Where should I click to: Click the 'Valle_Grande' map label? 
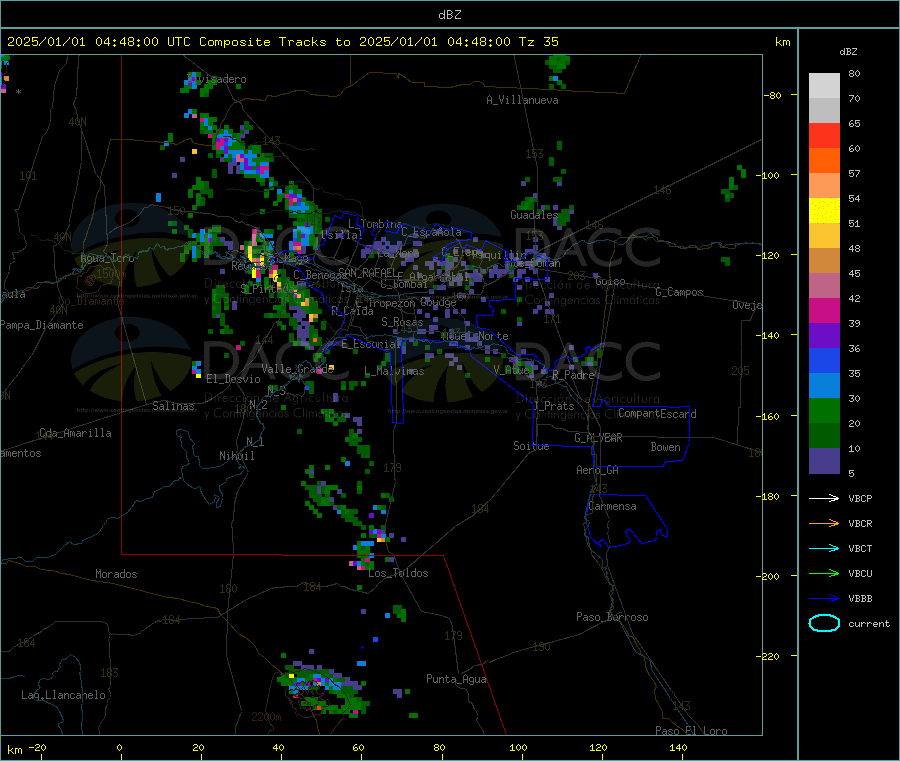pos(297,368)
